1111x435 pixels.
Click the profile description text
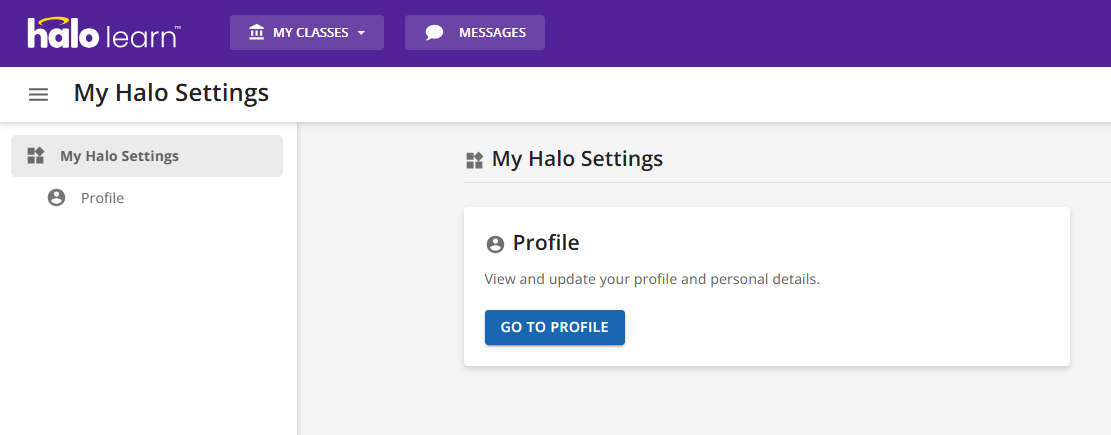(652, 279)
